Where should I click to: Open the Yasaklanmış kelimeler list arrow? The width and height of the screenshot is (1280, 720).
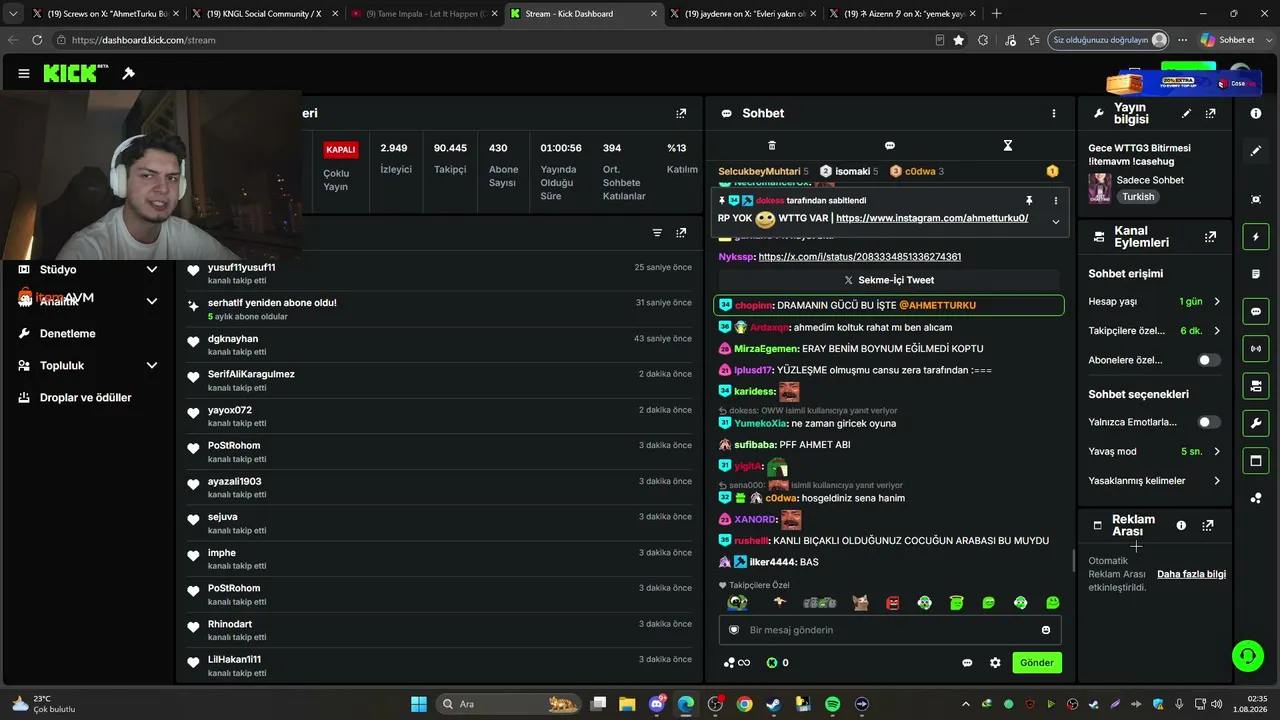[x=1217, y=481]
